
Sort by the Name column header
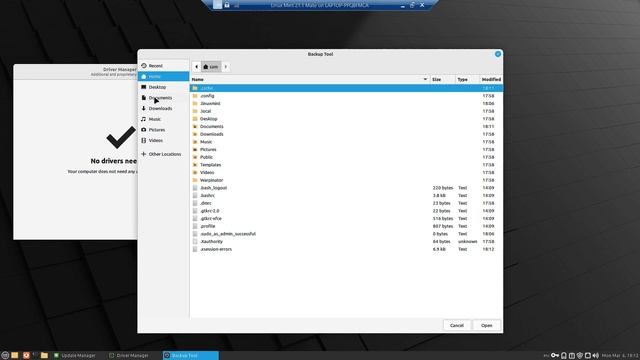pyautogui.click(x=310, y=79)
